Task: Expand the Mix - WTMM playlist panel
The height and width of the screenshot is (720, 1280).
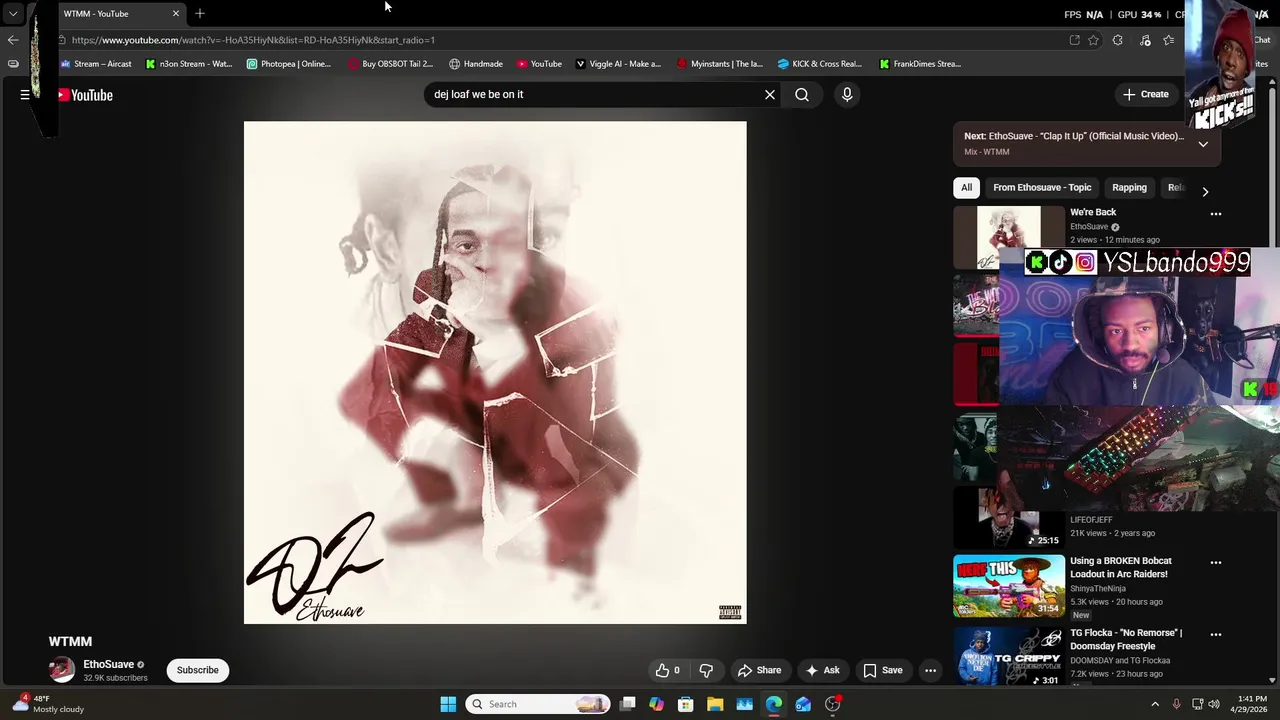Action: [1203, 144]
